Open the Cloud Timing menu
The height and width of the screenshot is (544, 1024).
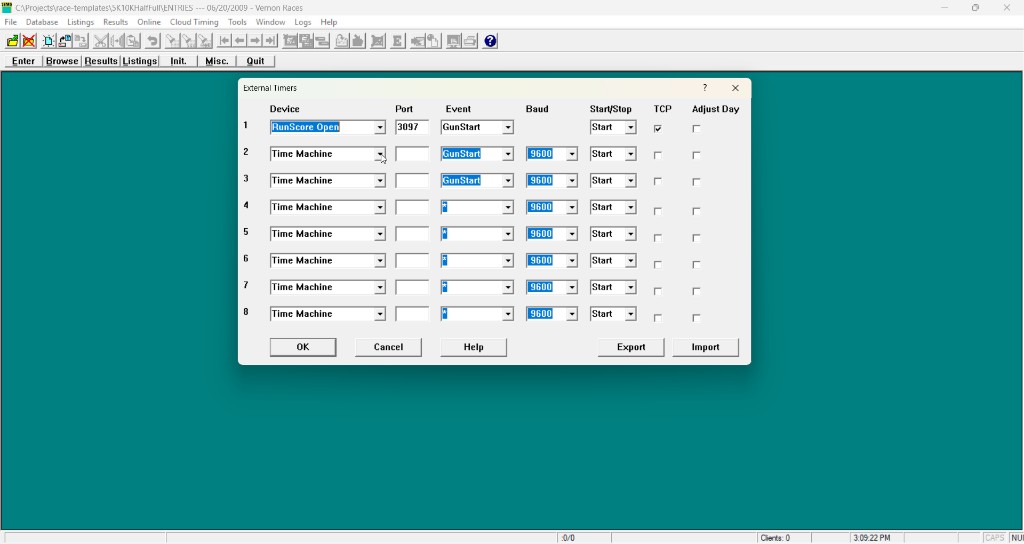pos(194,22)
